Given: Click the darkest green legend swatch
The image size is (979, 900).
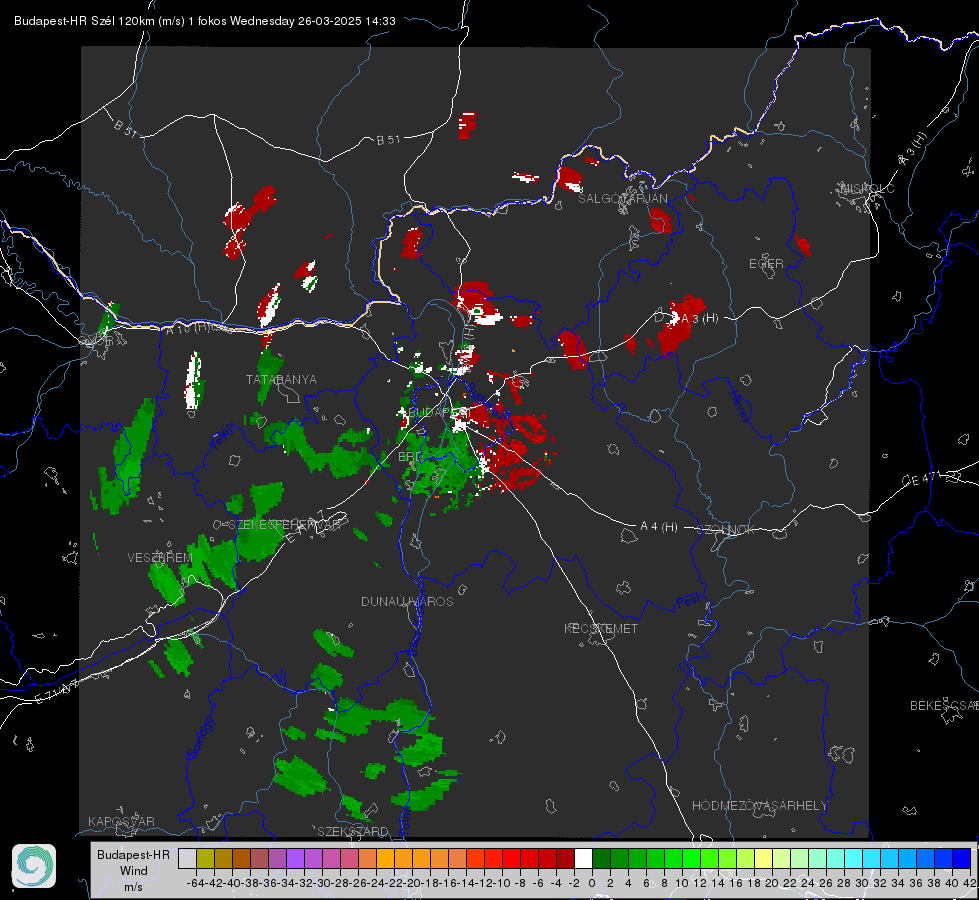Looking at the screenshot, I should pos(601,858).
